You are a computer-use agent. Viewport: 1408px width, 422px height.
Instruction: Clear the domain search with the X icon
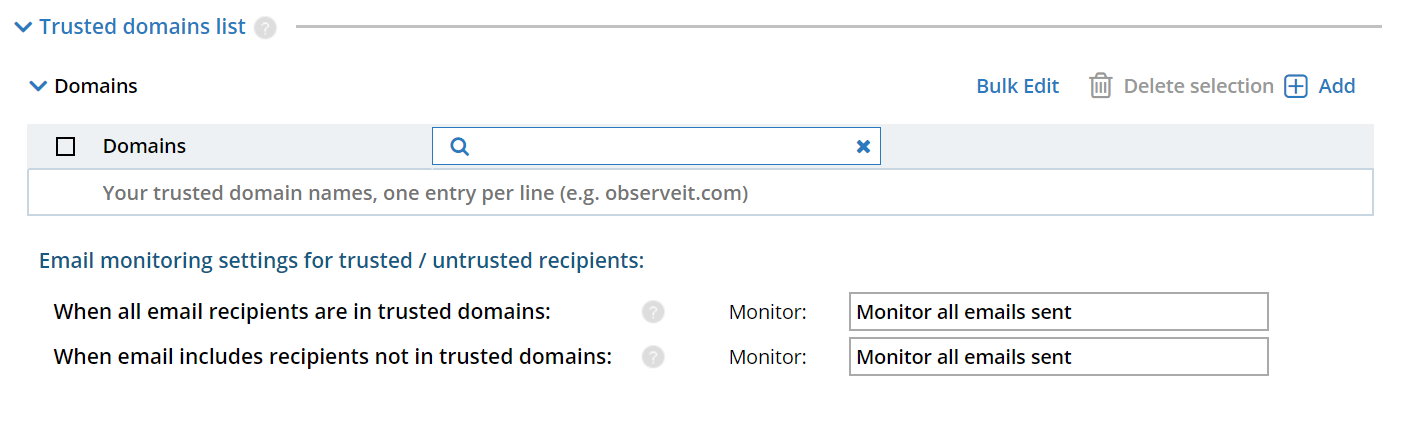(x=863, y=147)
